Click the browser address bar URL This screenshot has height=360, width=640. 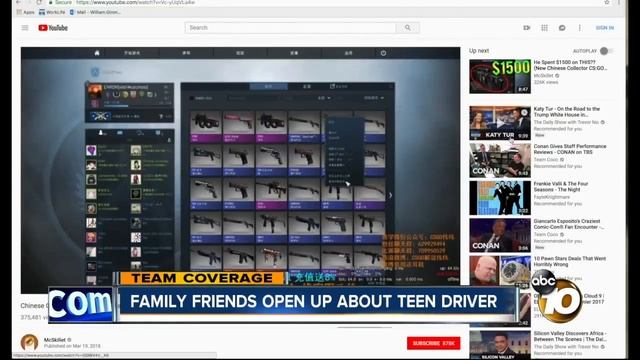coord(136,2)
